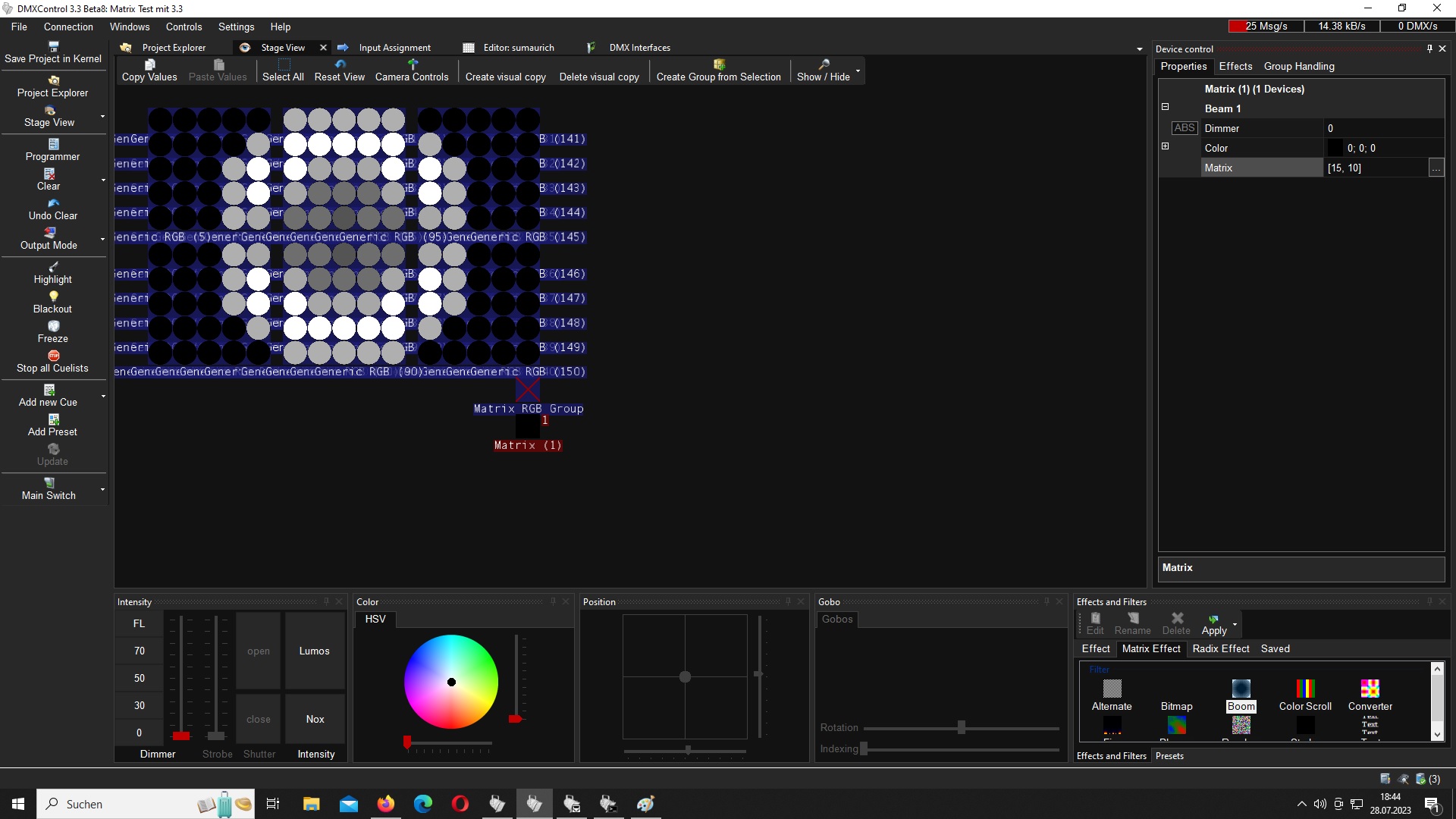Toggle Nox intensity button
The height and width of the screenshot is (819, 1456).
[315, 719]
